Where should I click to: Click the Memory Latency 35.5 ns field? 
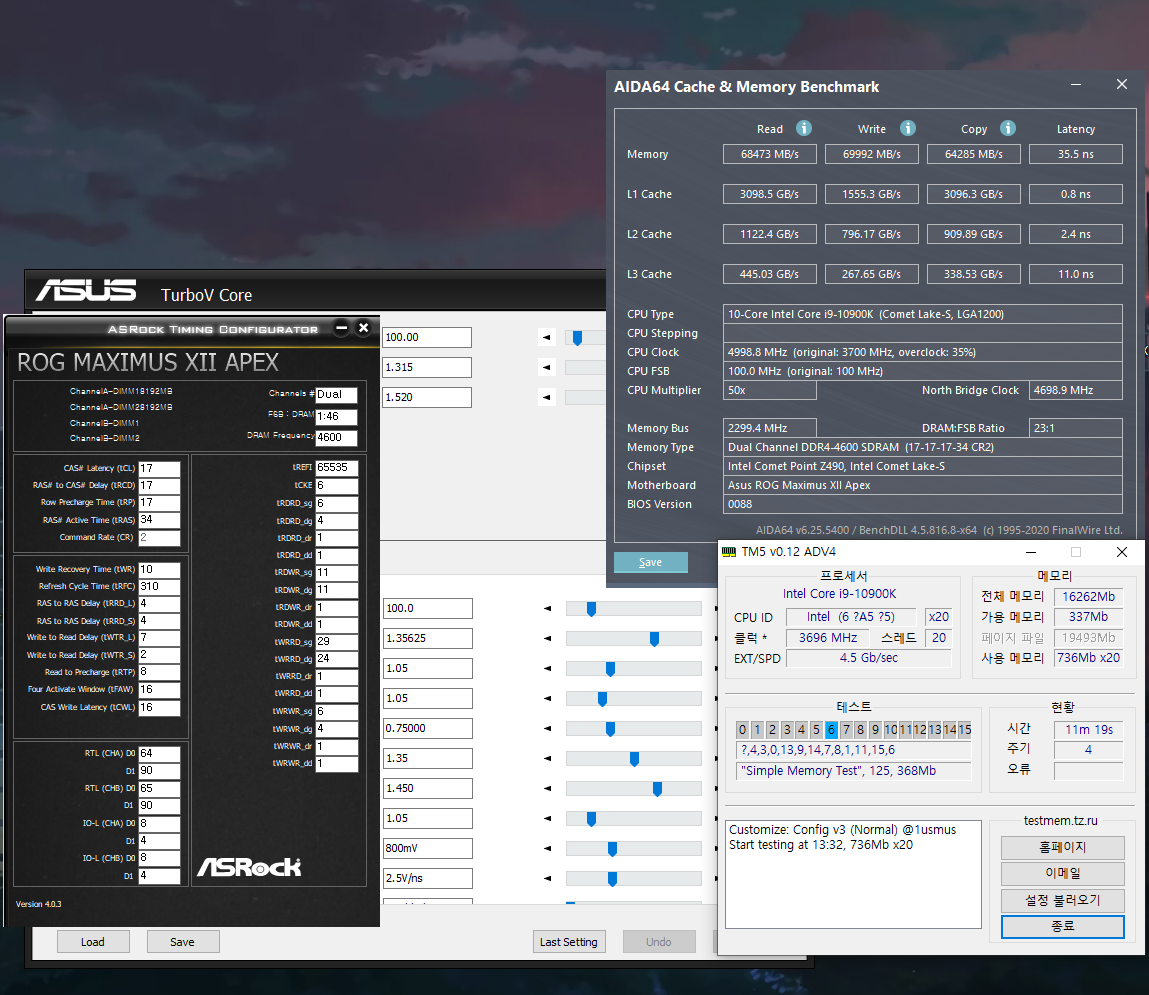click(1076, 154)
